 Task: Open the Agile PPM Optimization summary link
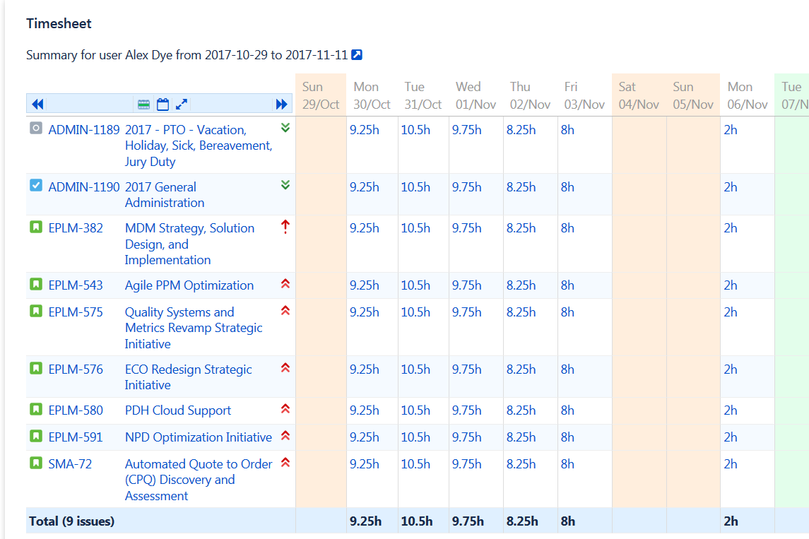click(x=189, y=286)
